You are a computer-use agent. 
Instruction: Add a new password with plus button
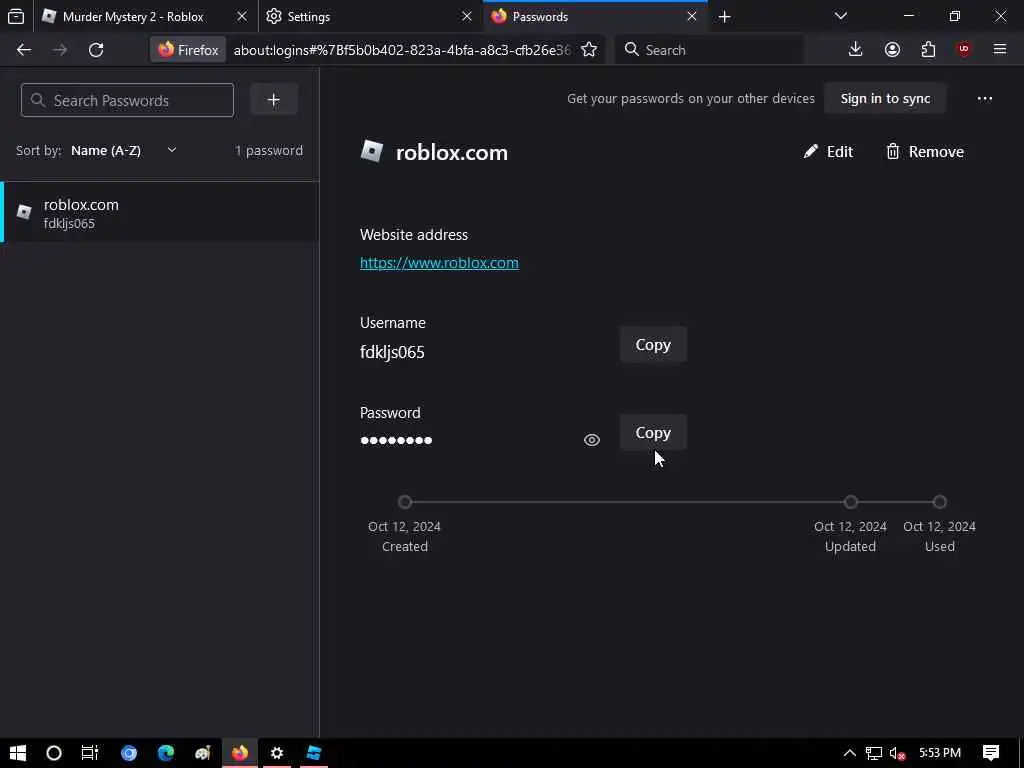(x=274, y=100)
